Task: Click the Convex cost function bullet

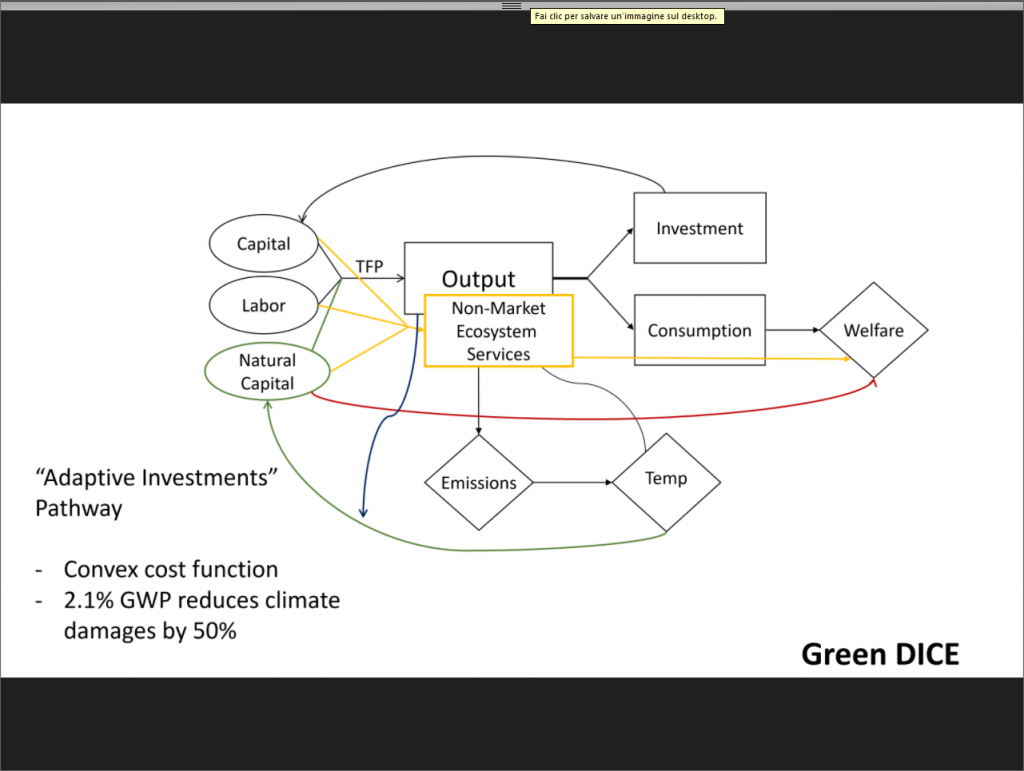Action: pos(170,569)
